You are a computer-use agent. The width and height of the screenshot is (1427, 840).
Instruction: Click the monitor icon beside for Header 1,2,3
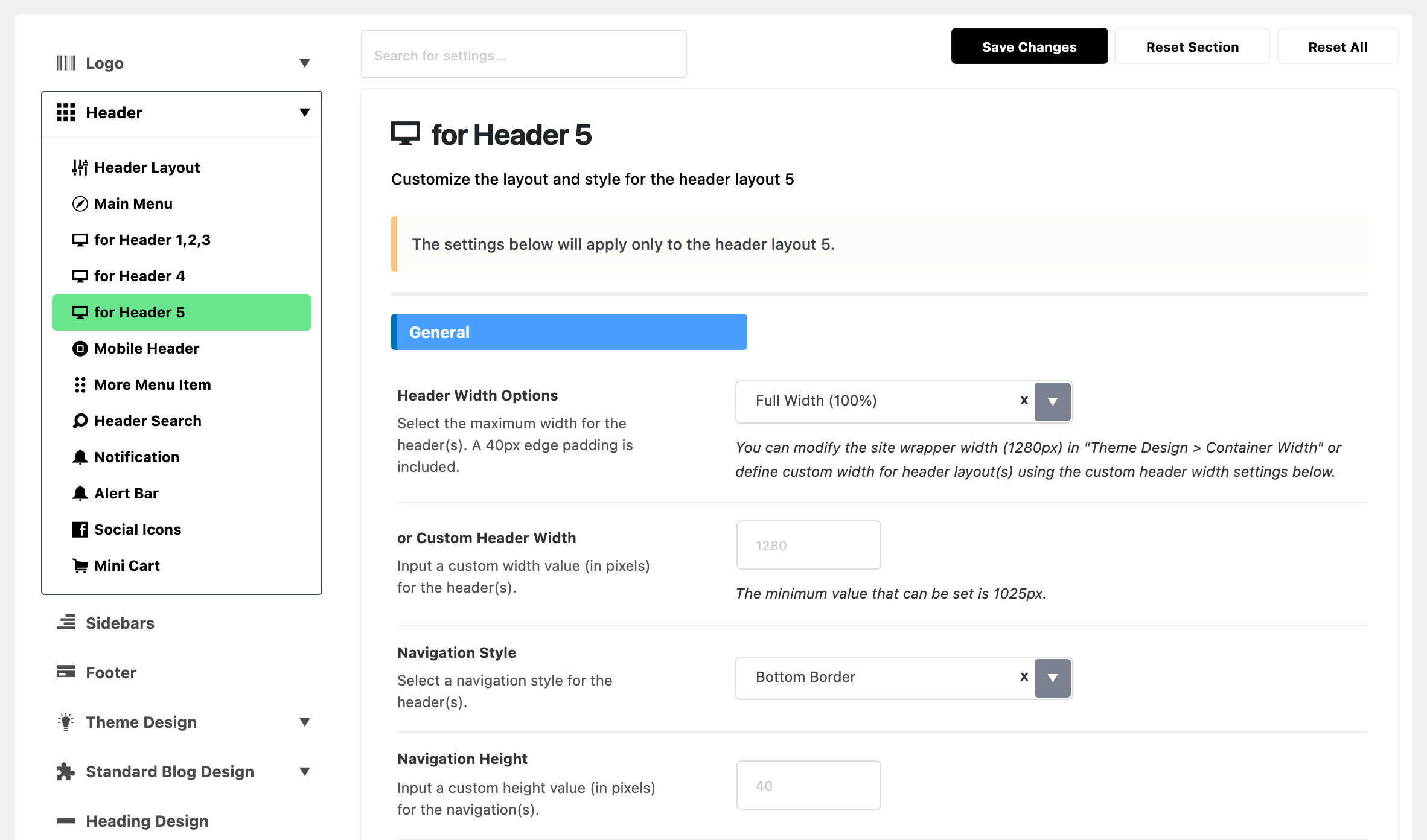80,240
